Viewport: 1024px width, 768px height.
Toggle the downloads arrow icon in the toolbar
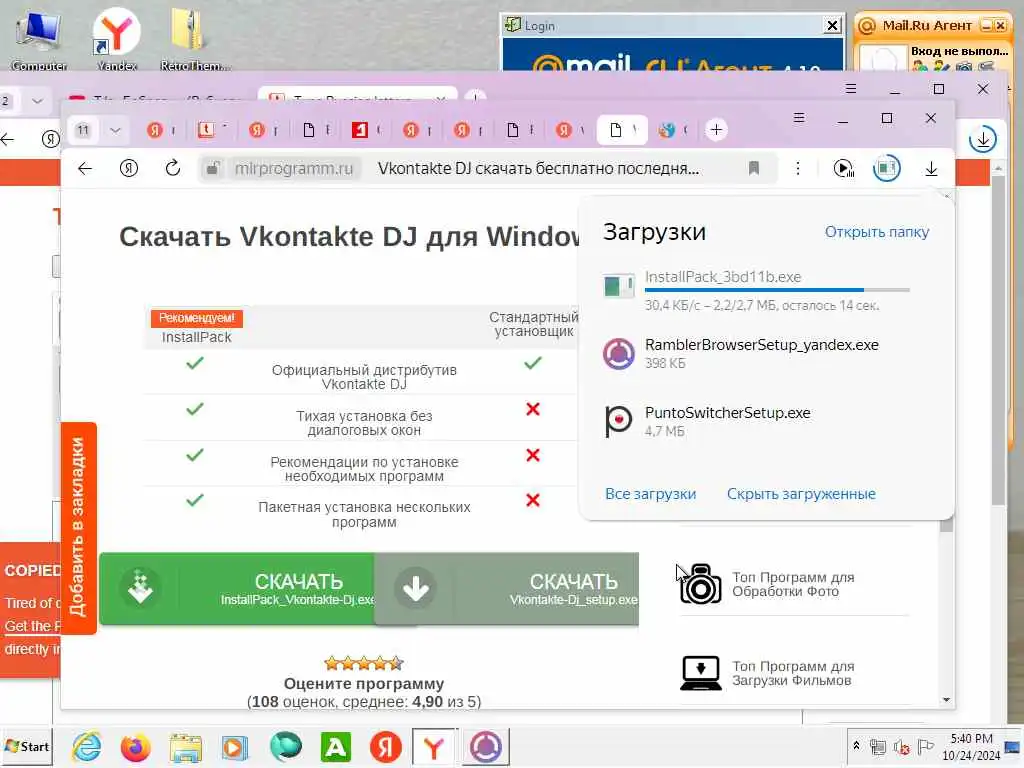(x=931, y=169)
